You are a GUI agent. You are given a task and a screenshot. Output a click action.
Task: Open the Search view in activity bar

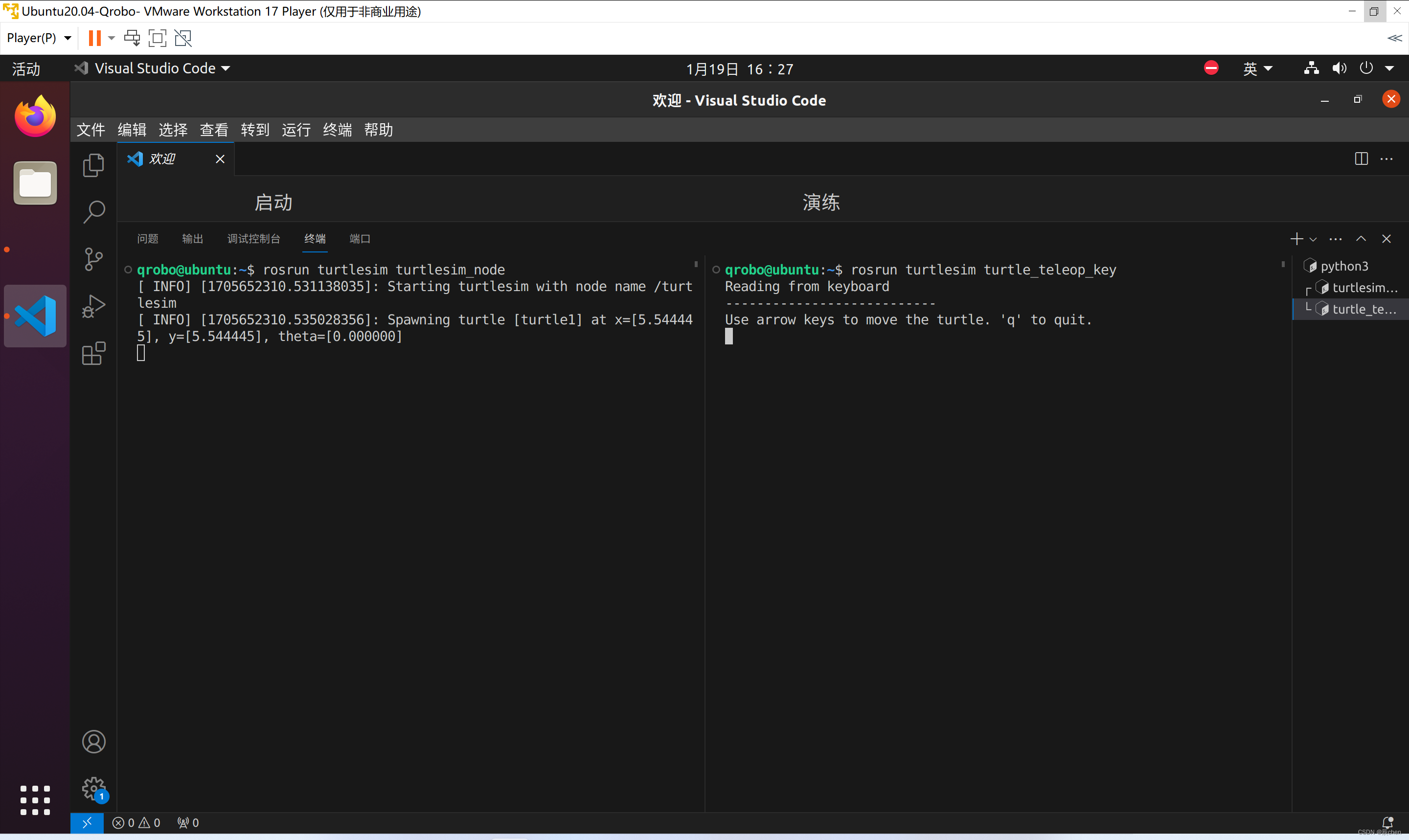[x=93, y=212]
